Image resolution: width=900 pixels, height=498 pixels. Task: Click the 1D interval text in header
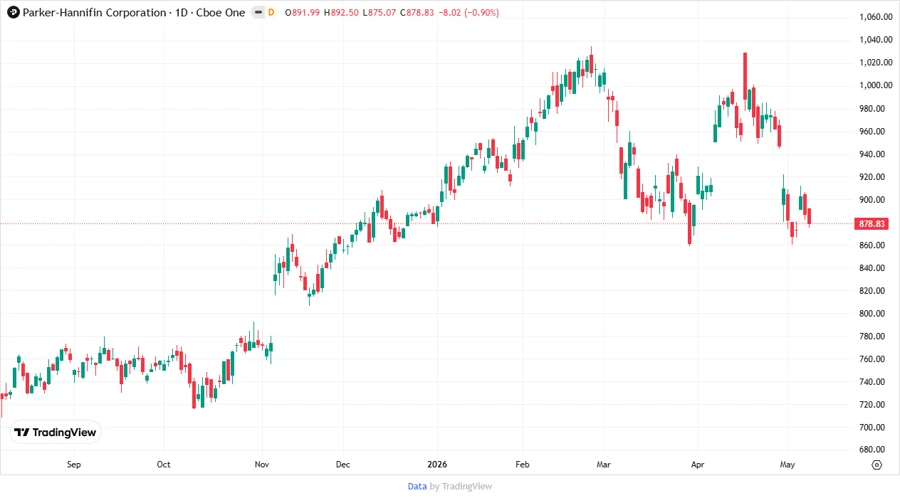(181, 12)
